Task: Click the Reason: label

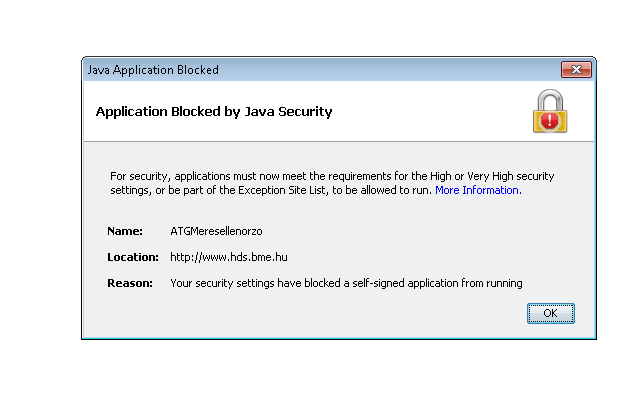Action: click(130, 283)
